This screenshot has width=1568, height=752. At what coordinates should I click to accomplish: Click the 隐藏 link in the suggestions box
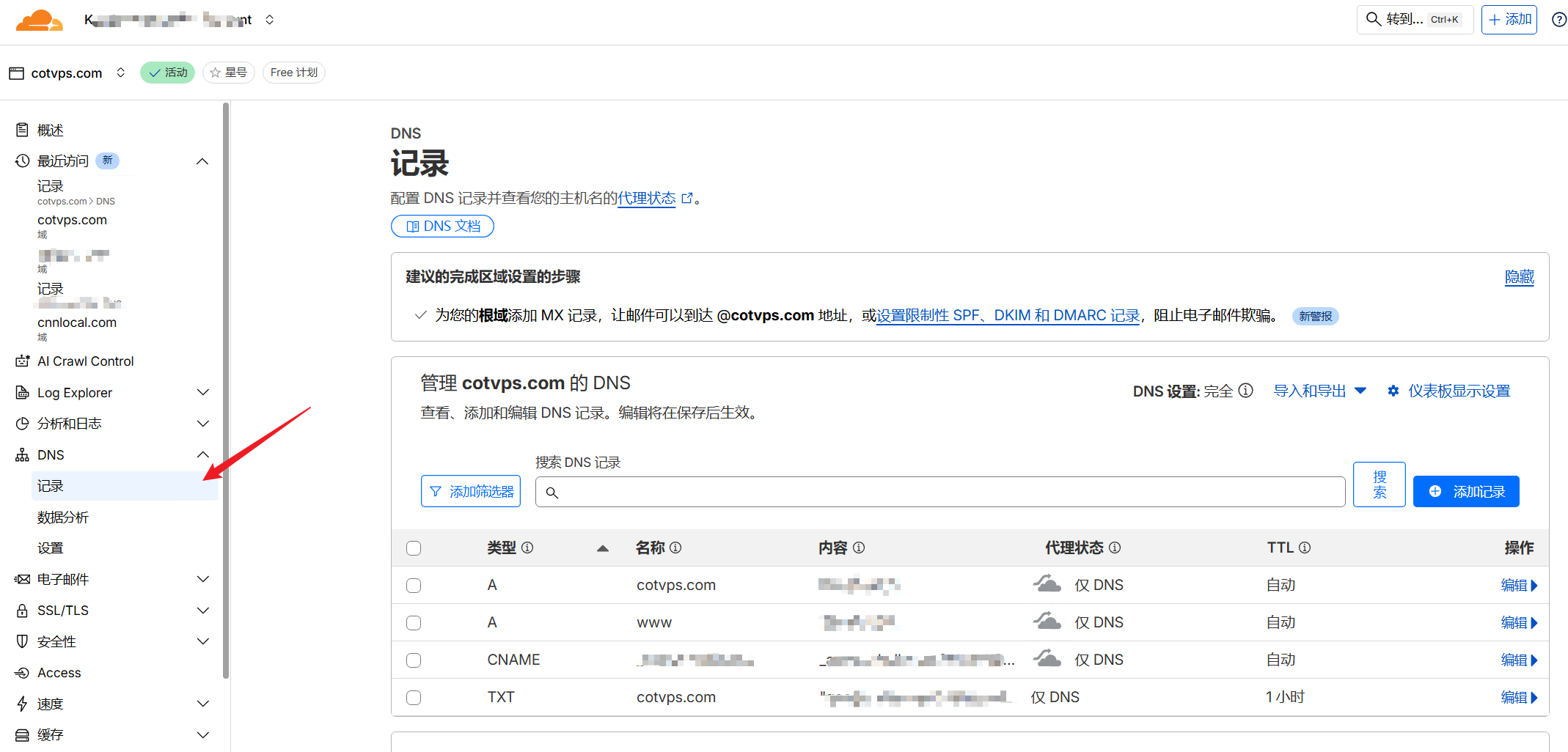[x=1519, y=277]
